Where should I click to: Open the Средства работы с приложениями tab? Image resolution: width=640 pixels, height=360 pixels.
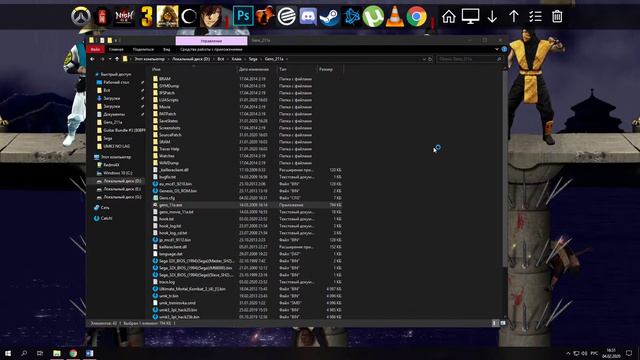pos(211,49)
